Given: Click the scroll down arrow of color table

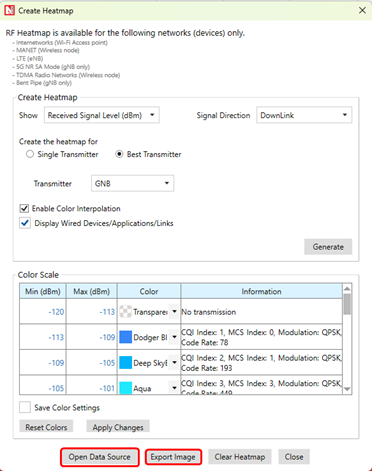Looking at the screenshot, I should click(x=347, y=389).
